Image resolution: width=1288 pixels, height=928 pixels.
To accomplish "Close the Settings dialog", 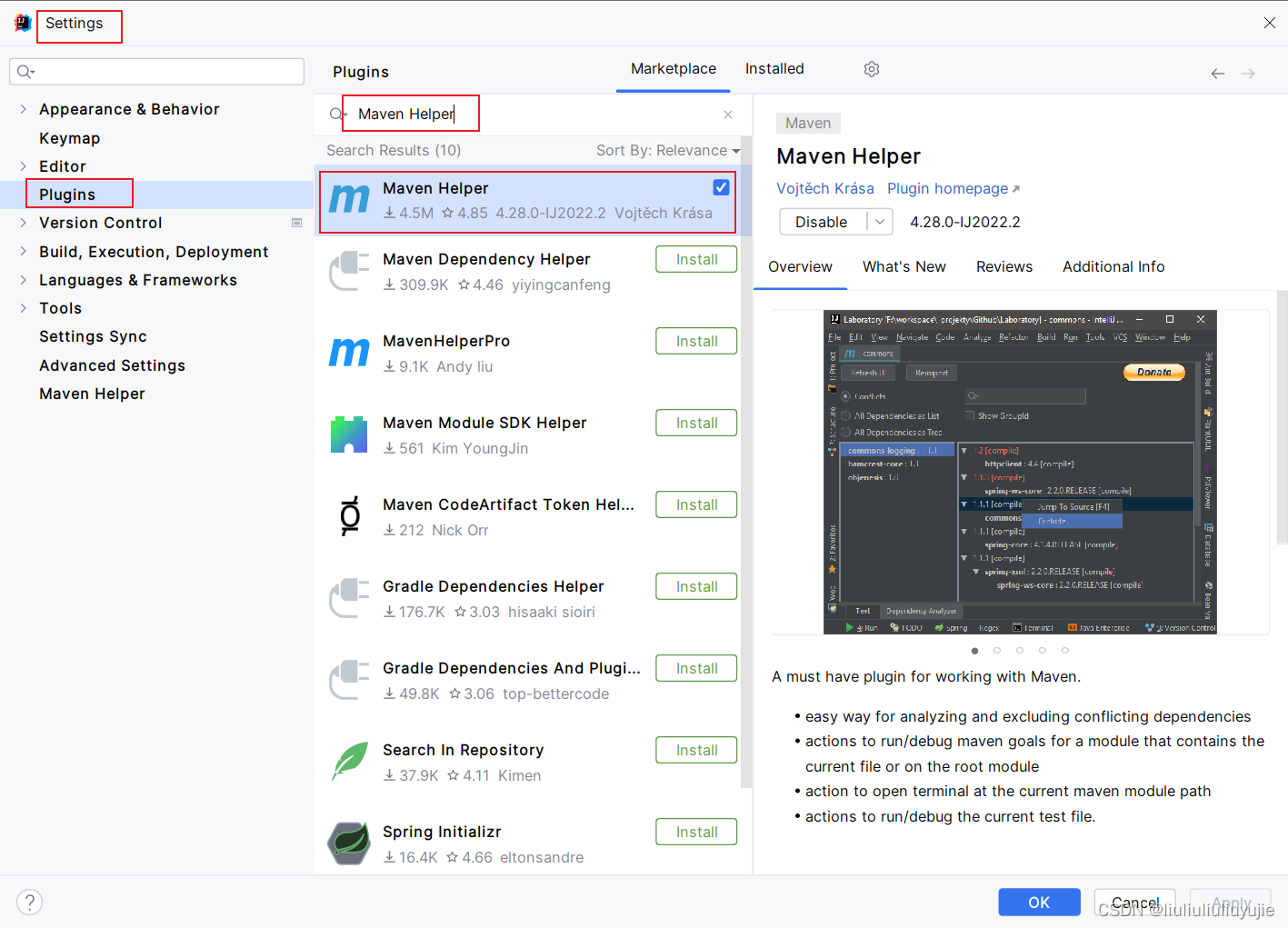I will click(1269, 23).
